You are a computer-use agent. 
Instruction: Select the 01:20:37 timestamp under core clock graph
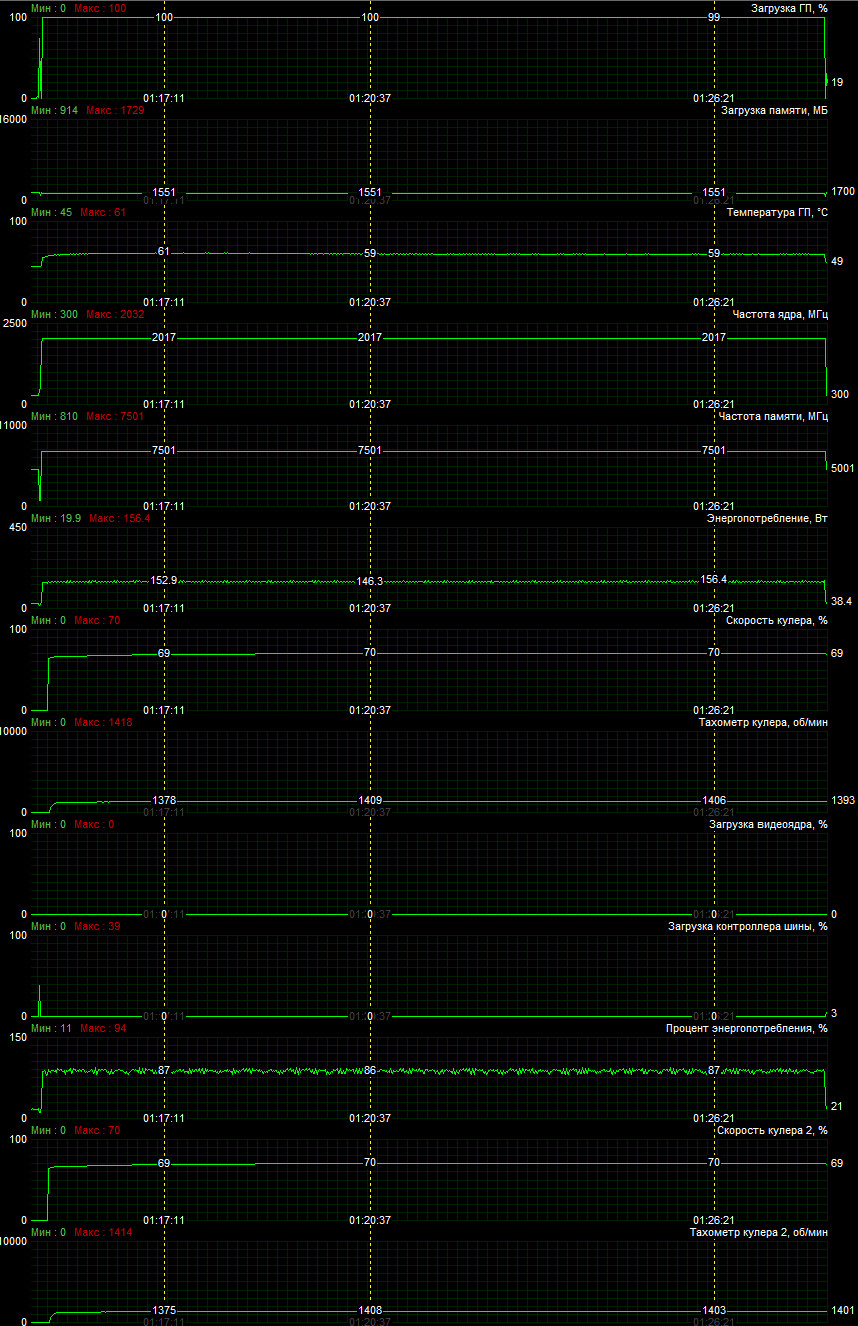[x=370, y=404]
